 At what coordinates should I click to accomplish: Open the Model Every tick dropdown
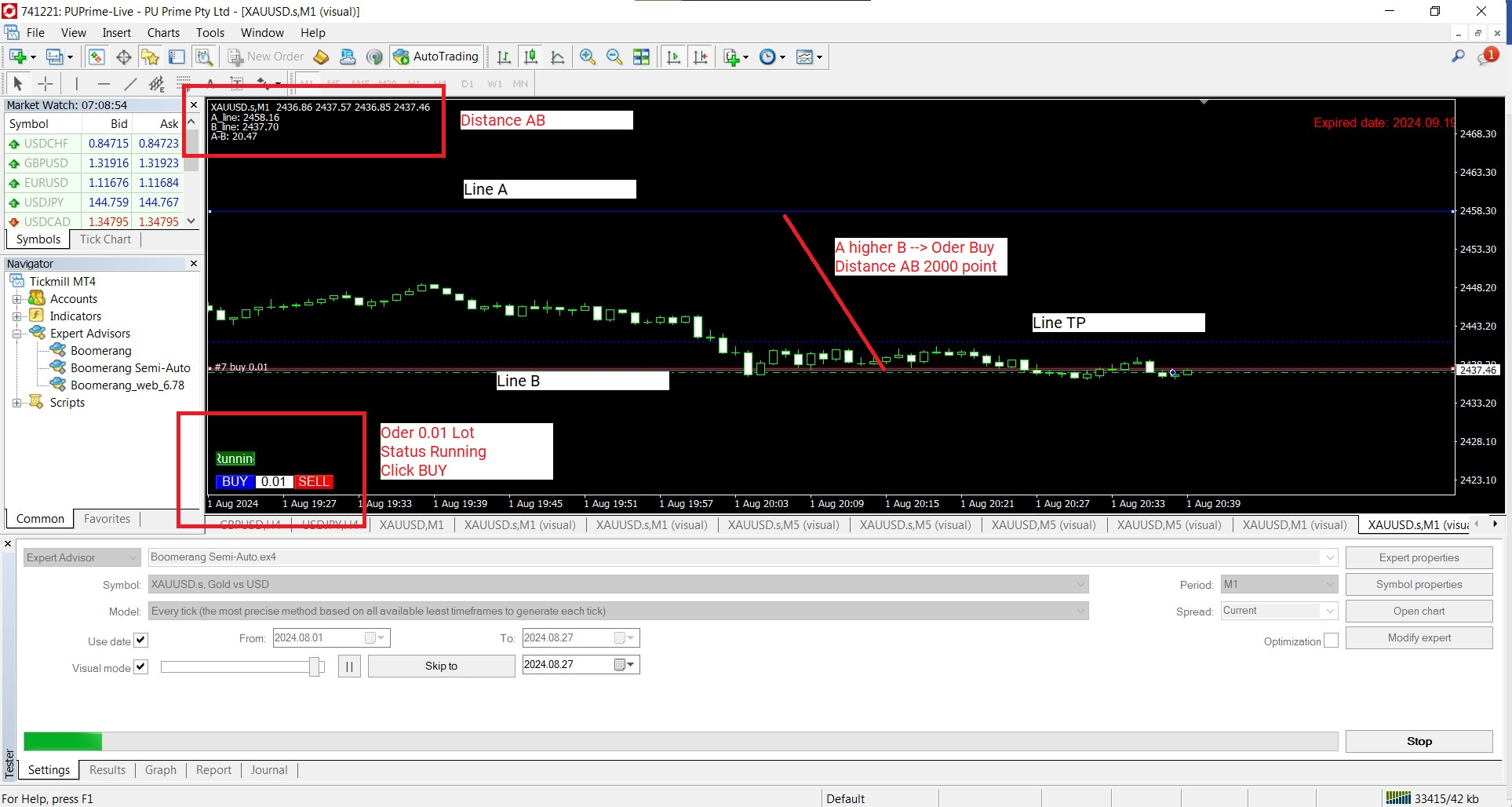point(618,611)
